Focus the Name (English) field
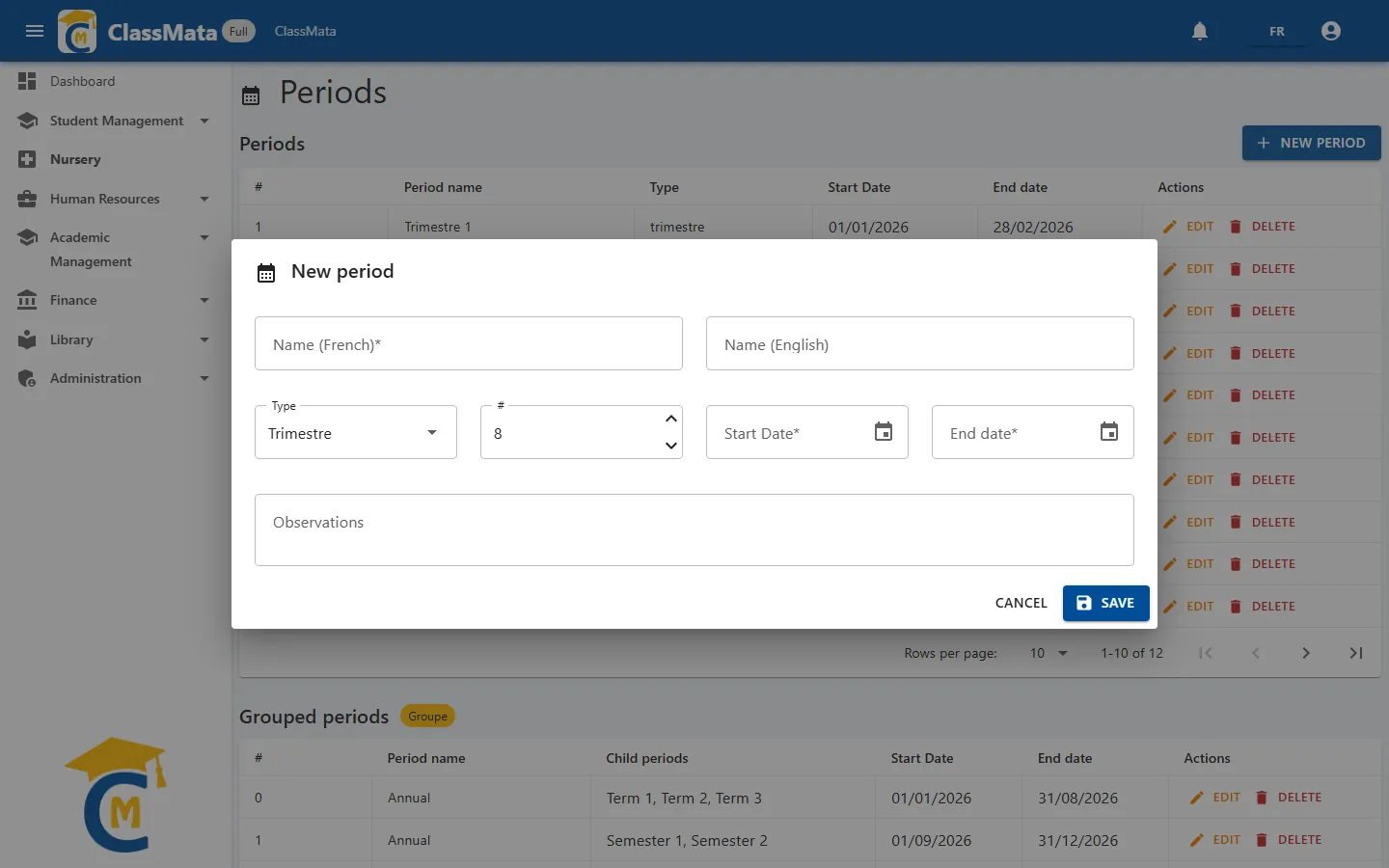1389x868 pixels. [920, 343]
